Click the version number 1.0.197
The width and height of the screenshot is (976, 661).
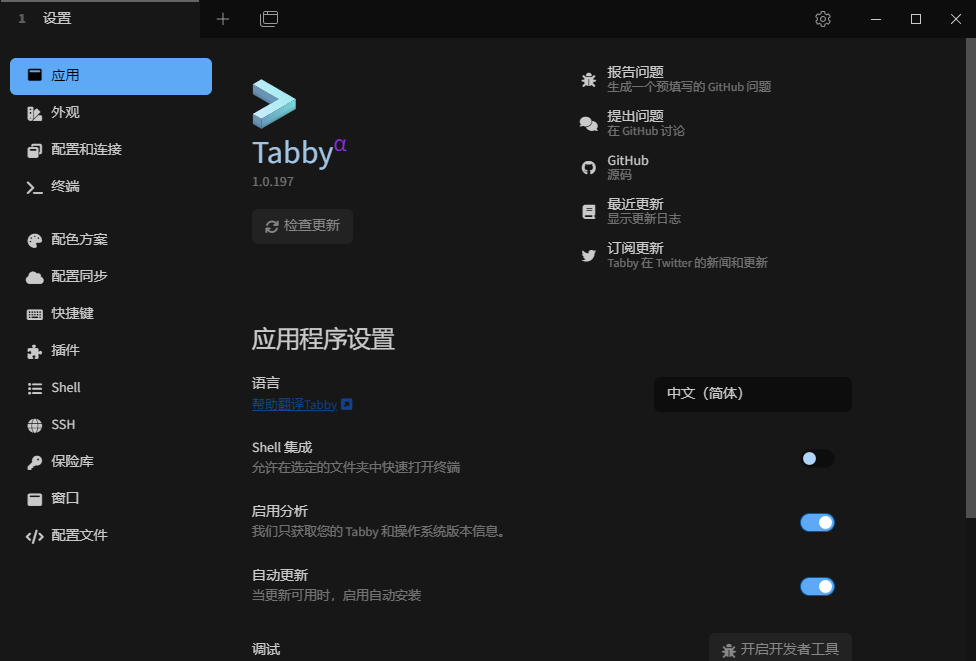pyautogui.click(x=273, y=182)
